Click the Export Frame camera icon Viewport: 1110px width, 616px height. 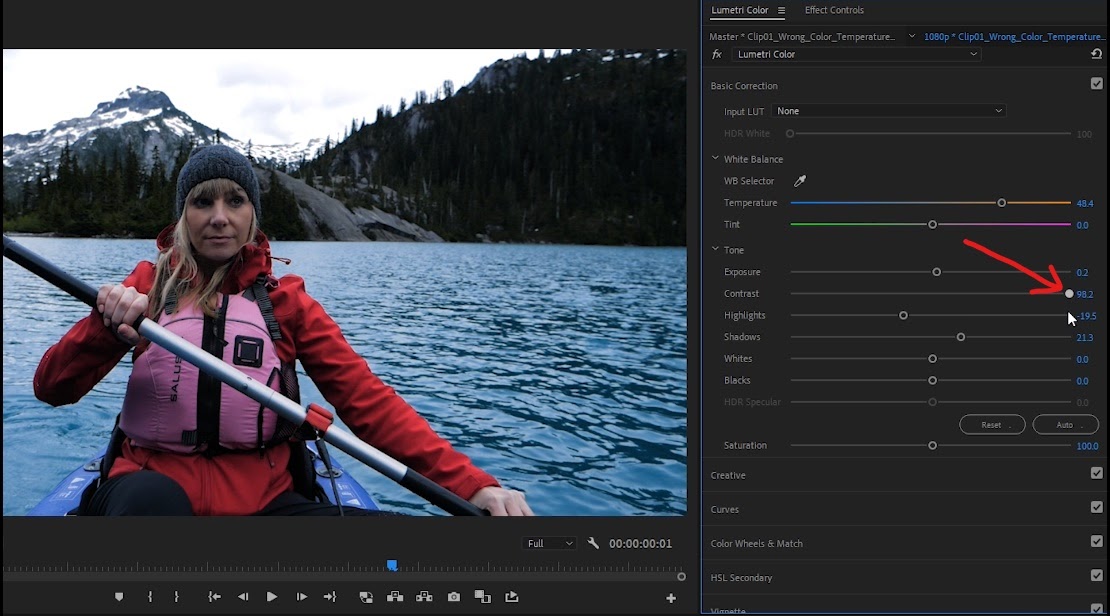pos(454,597)
